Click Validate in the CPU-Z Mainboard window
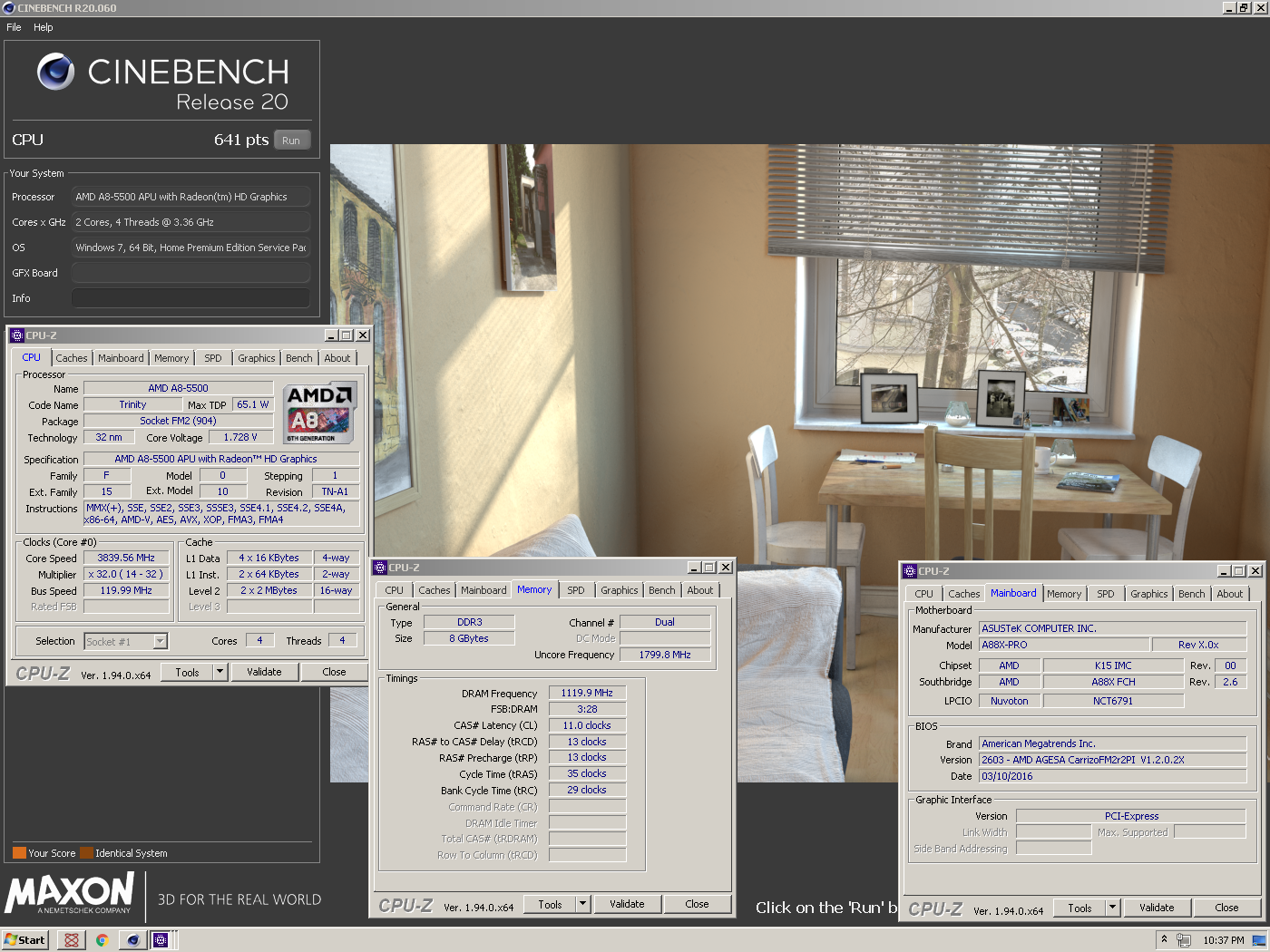This screenshot has height=952, width=1270. [1157, 908]
